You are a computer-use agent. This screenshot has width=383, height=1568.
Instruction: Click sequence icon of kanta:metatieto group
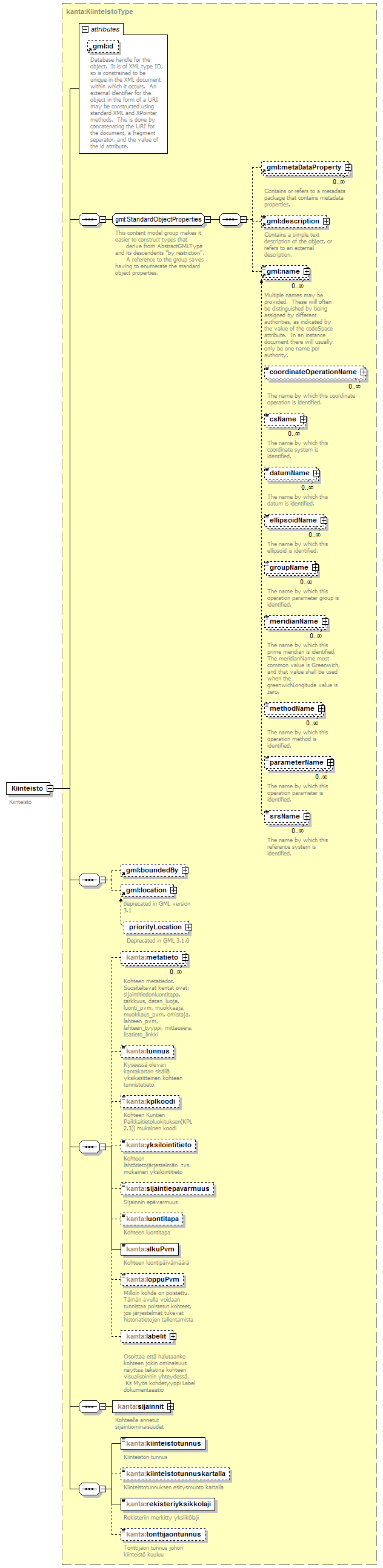pos(89,1146)
